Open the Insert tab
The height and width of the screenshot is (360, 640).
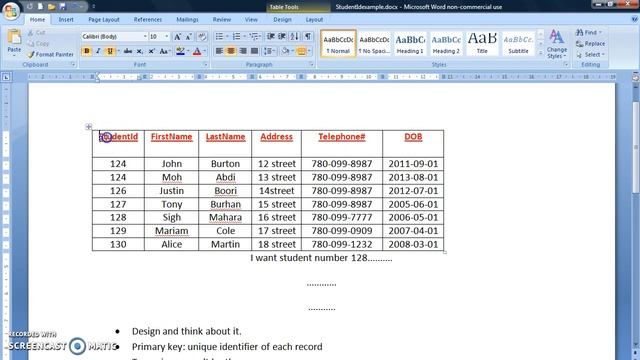[66, 20]
